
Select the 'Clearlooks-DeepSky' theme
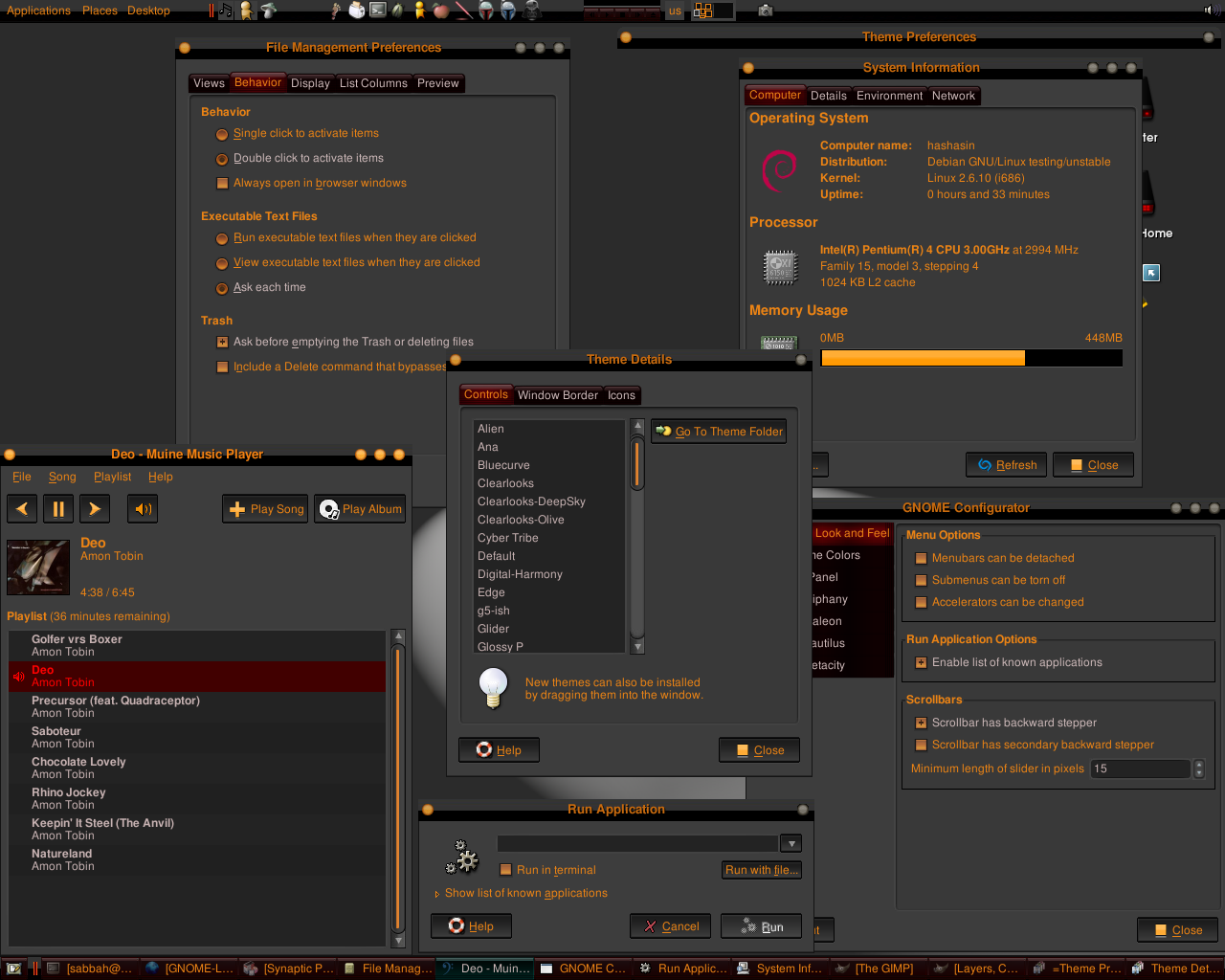click(x=548, y=502)
